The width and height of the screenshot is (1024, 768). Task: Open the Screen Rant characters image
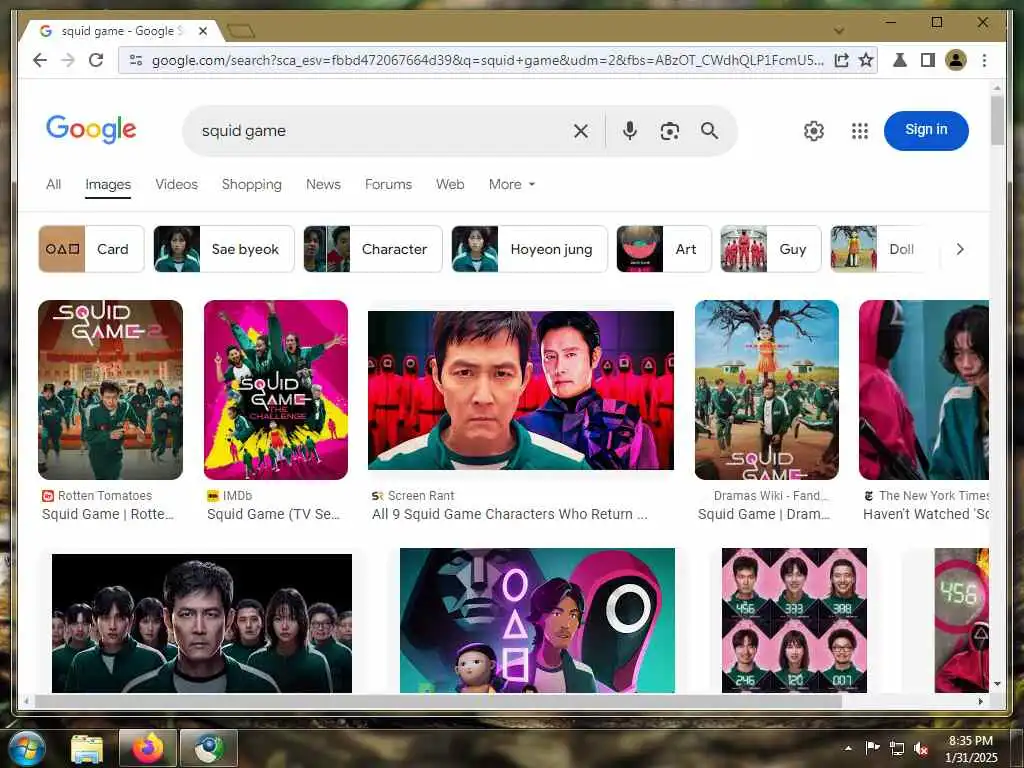(521, 390)
